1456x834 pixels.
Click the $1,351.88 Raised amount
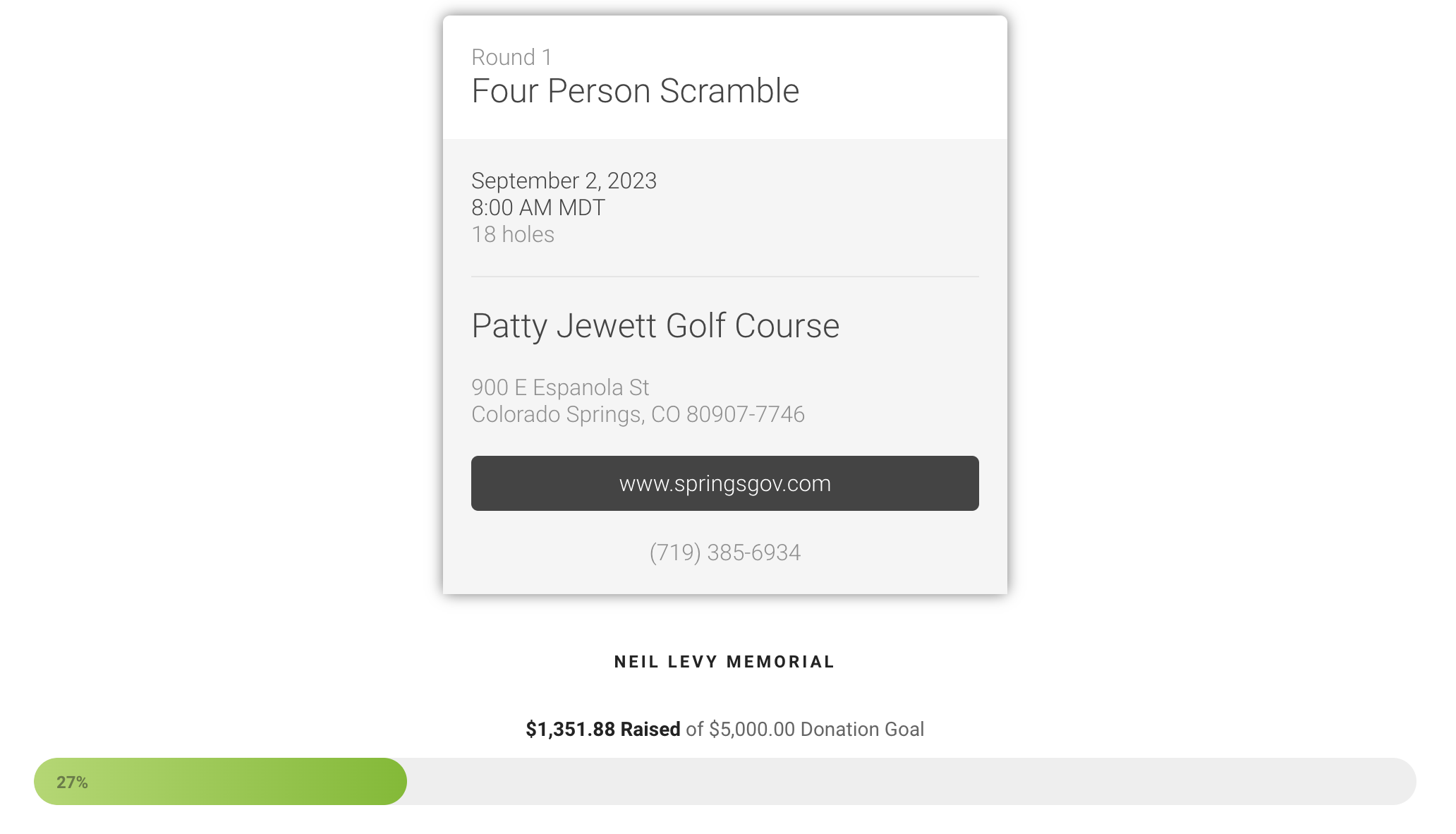602,729
